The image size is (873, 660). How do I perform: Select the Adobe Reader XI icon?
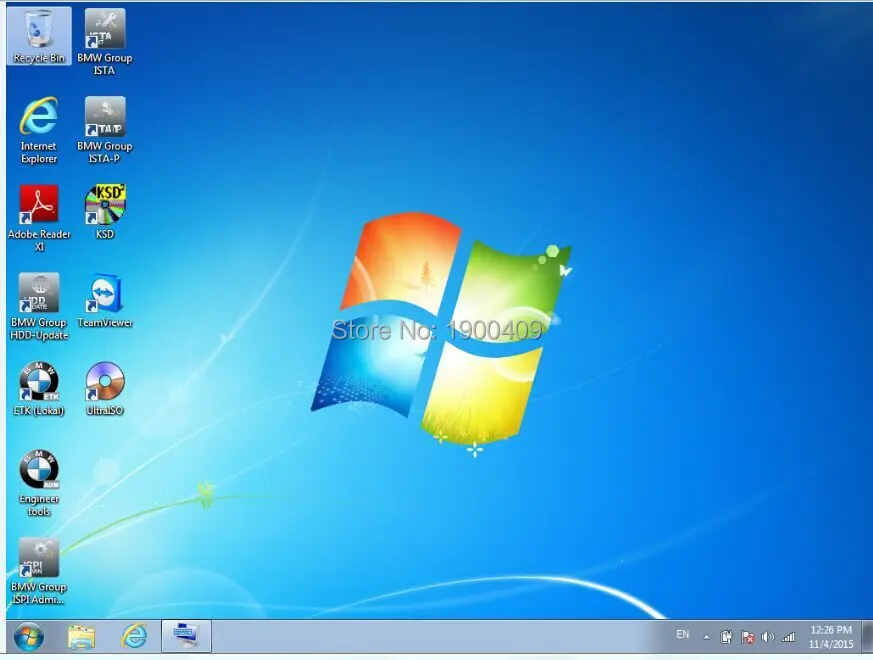[38, 218]
